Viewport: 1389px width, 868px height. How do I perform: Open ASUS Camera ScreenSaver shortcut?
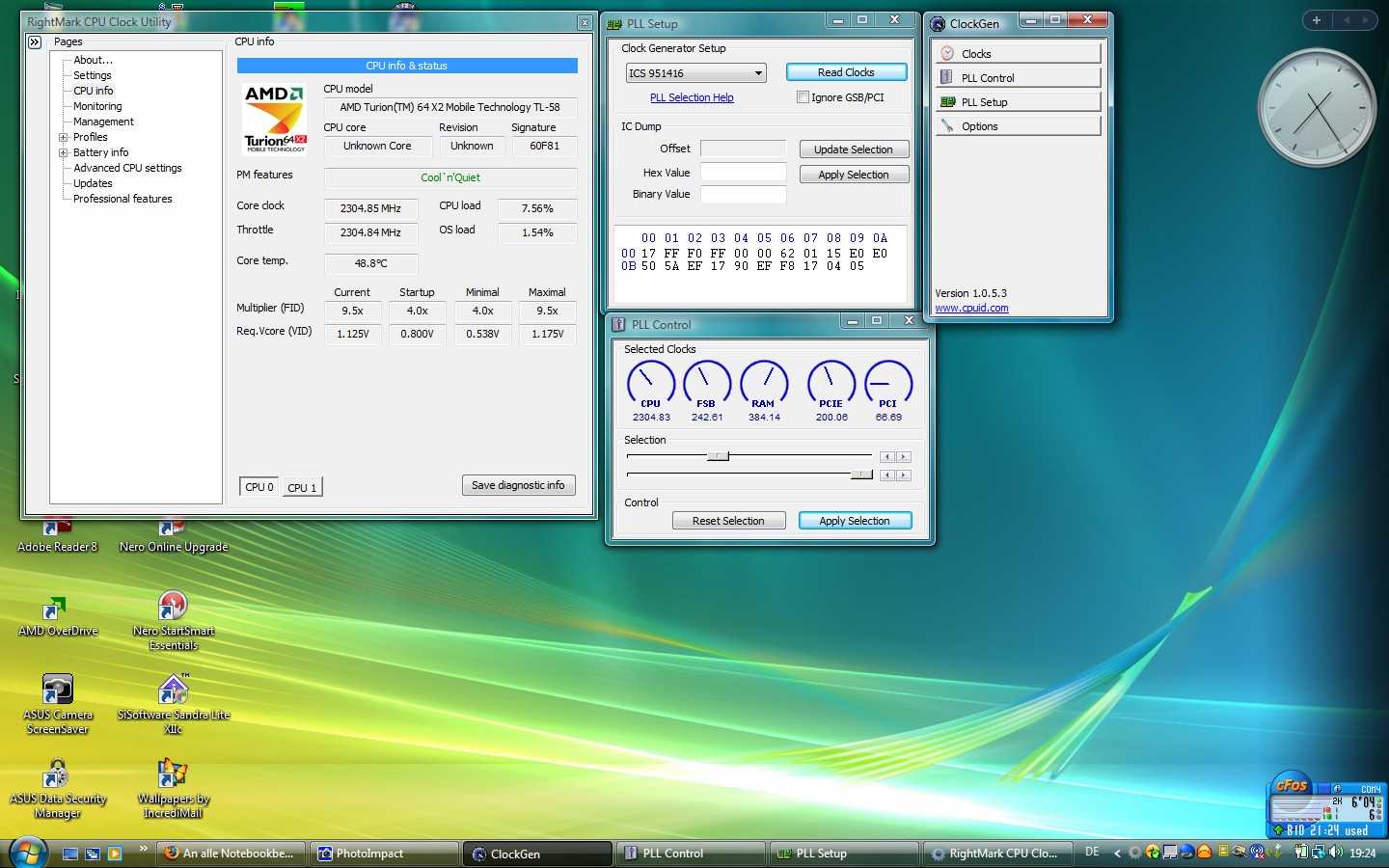(x=57, y=704)
